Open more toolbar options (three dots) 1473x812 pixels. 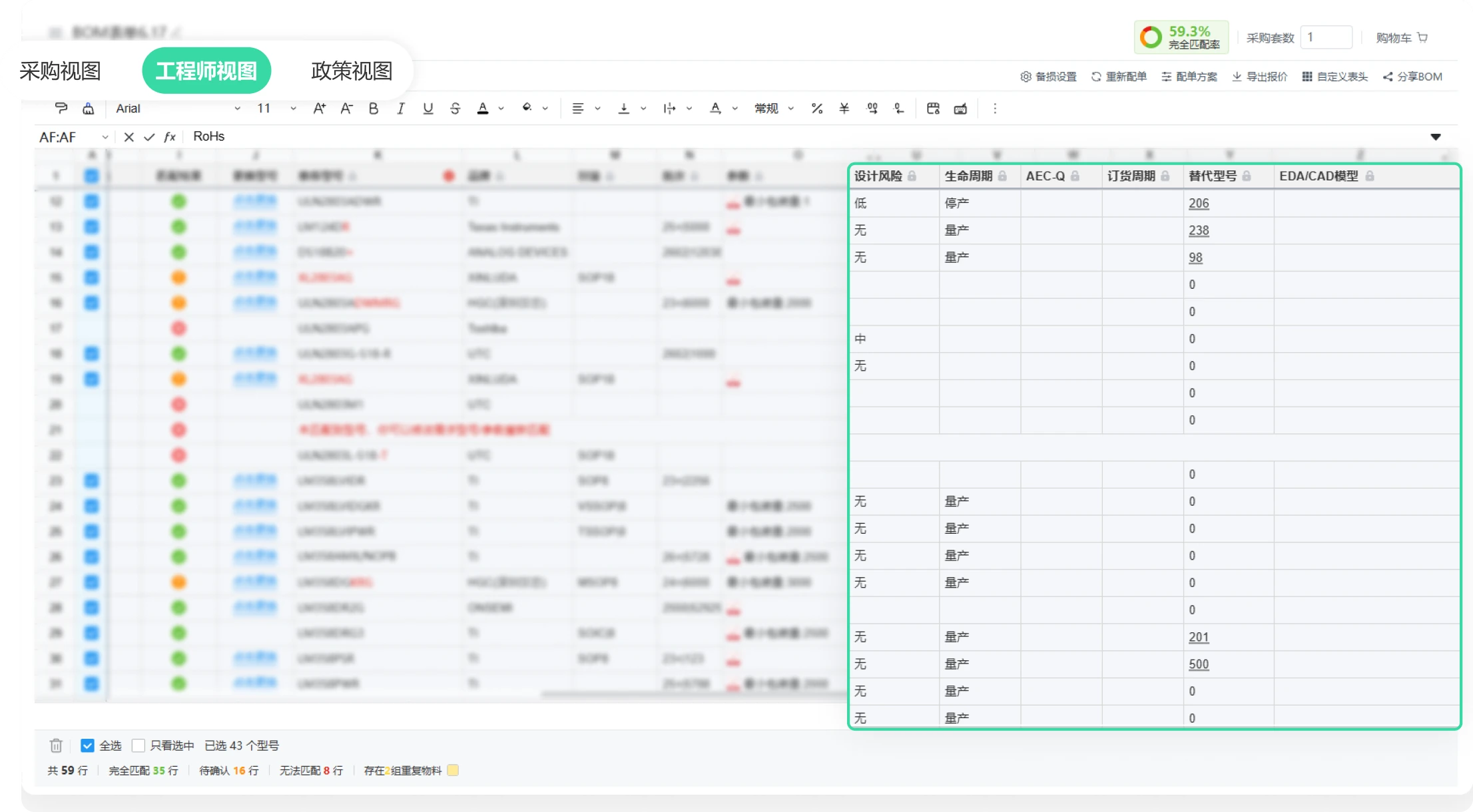pyautogui.click(x=995, y=108)
